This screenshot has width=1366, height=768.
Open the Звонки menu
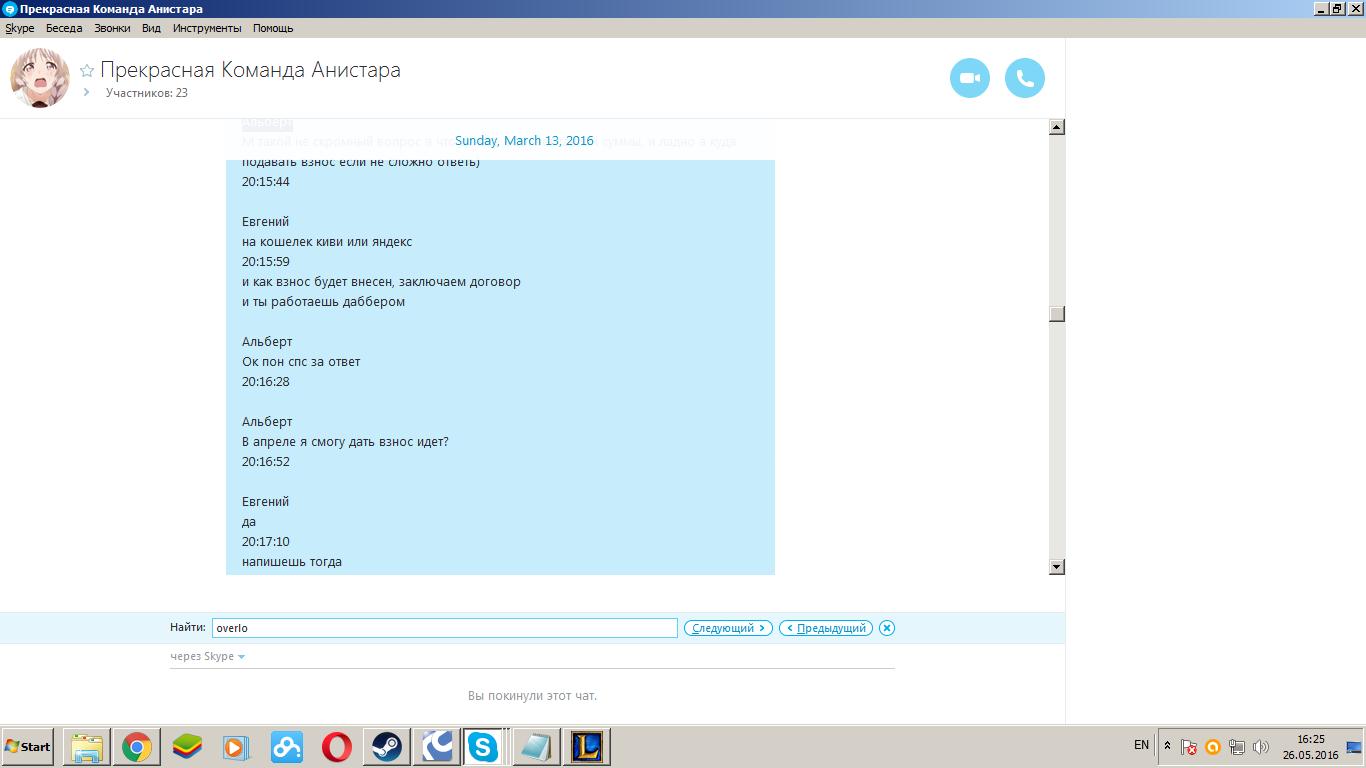click(x=112, y=28)
